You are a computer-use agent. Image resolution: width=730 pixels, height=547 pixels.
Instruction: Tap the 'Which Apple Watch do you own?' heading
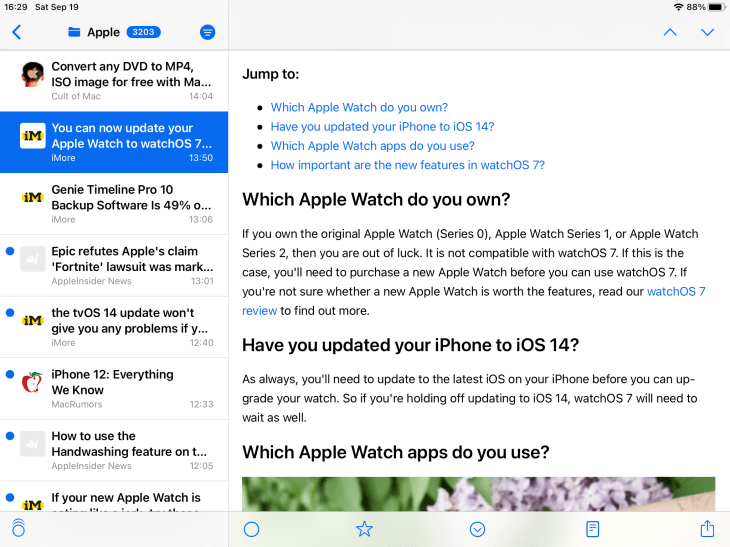[376, 200]
